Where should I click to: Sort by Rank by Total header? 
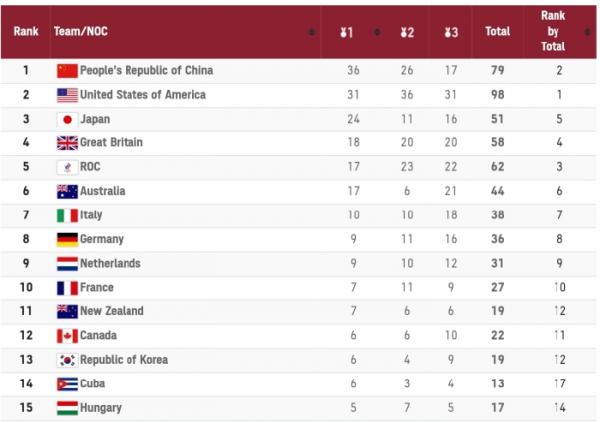(552, 32)
